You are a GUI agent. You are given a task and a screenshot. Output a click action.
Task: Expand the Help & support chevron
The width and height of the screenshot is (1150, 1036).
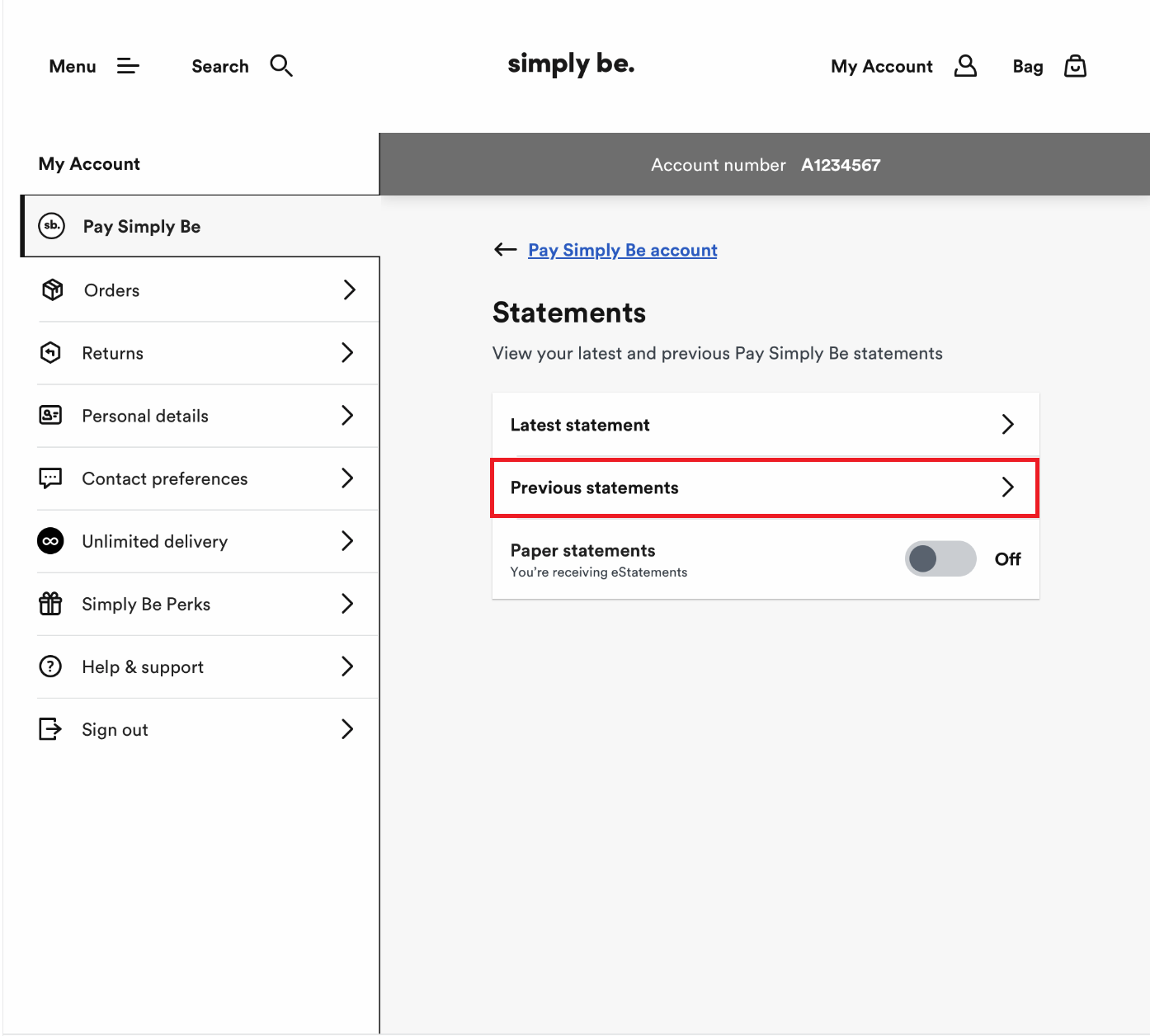[x=347, y=666]
